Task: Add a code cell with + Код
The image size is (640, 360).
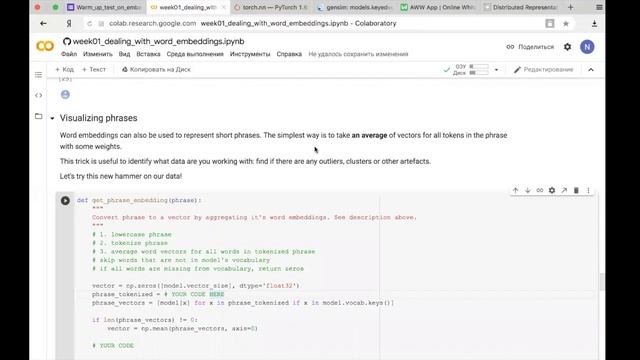Action: coord(64,69)
